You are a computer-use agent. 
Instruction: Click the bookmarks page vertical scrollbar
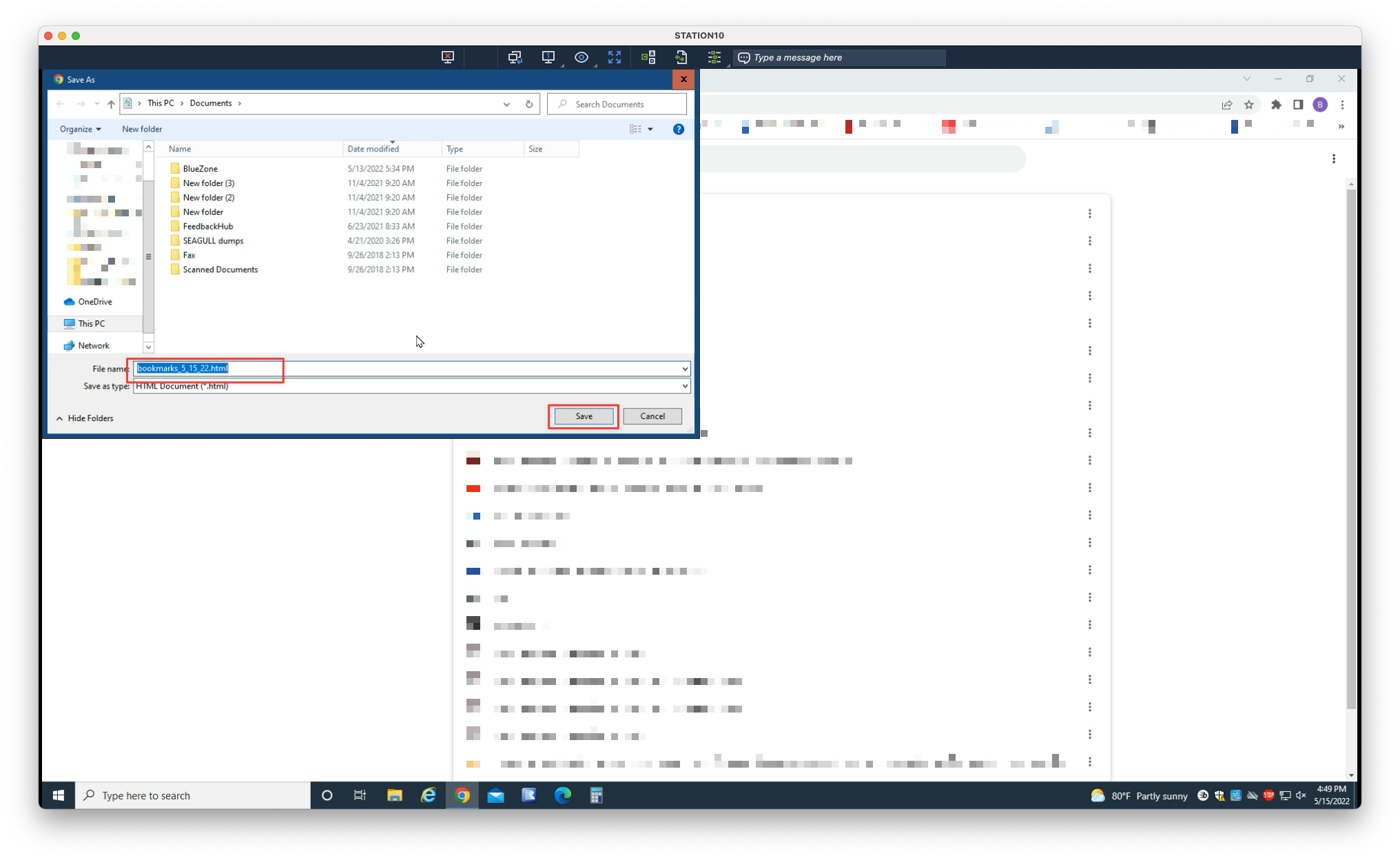pyautogui.click(x=1350, y=448)
